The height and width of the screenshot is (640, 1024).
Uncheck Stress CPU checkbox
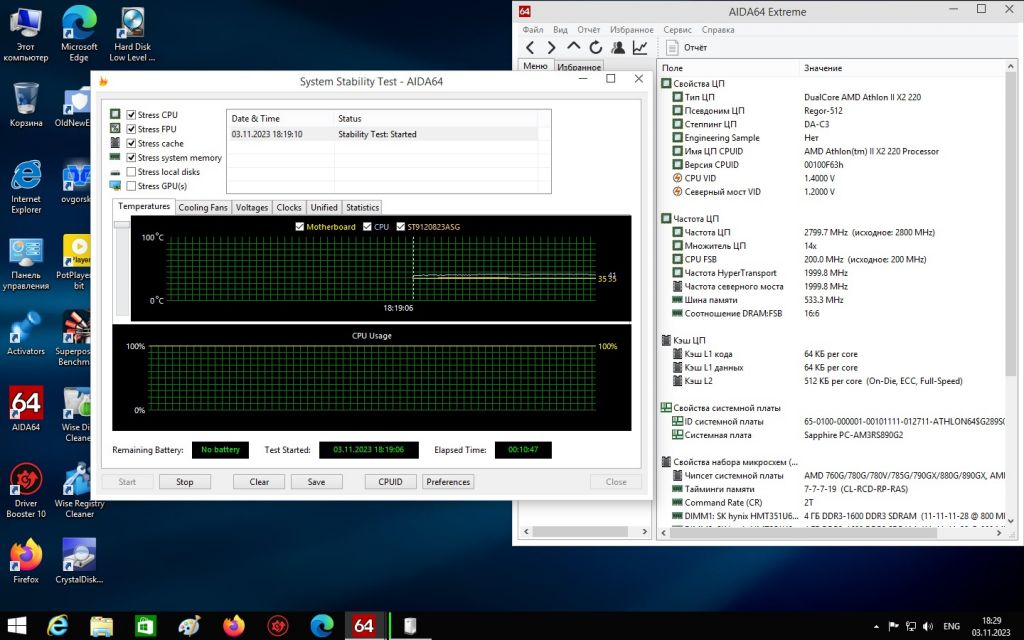click(131, 114)
